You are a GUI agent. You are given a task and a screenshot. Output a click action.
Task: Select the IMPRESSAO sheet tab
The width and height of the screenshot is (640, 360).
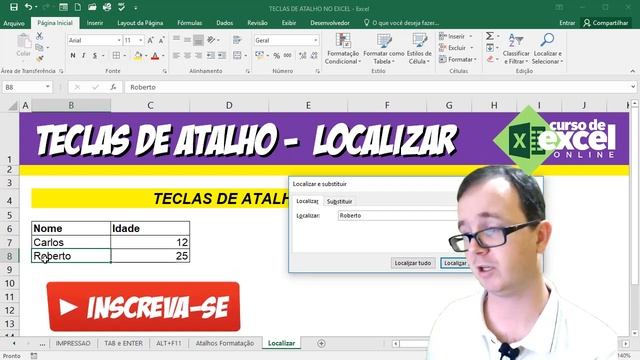[73, 343]
